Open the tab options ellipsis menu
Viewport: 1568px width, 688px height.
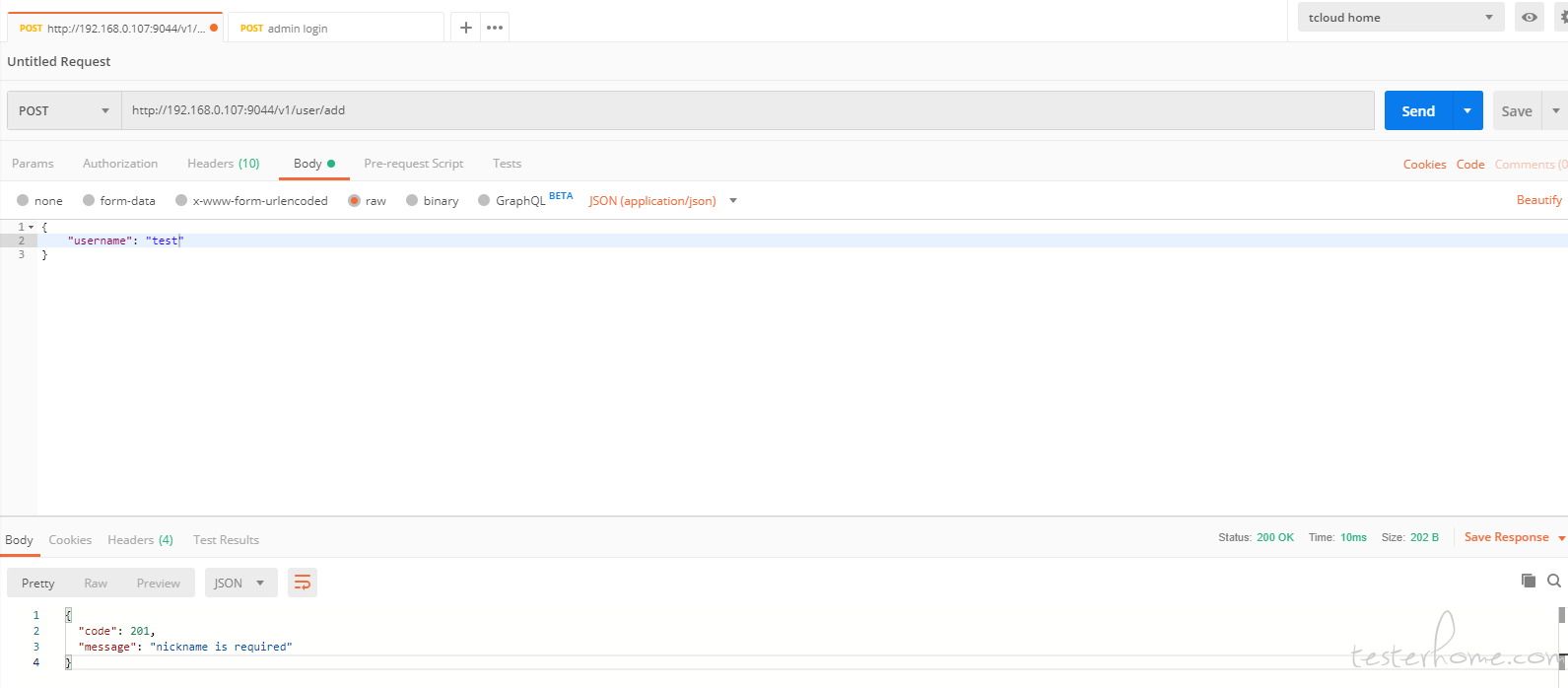coord(495,28)
